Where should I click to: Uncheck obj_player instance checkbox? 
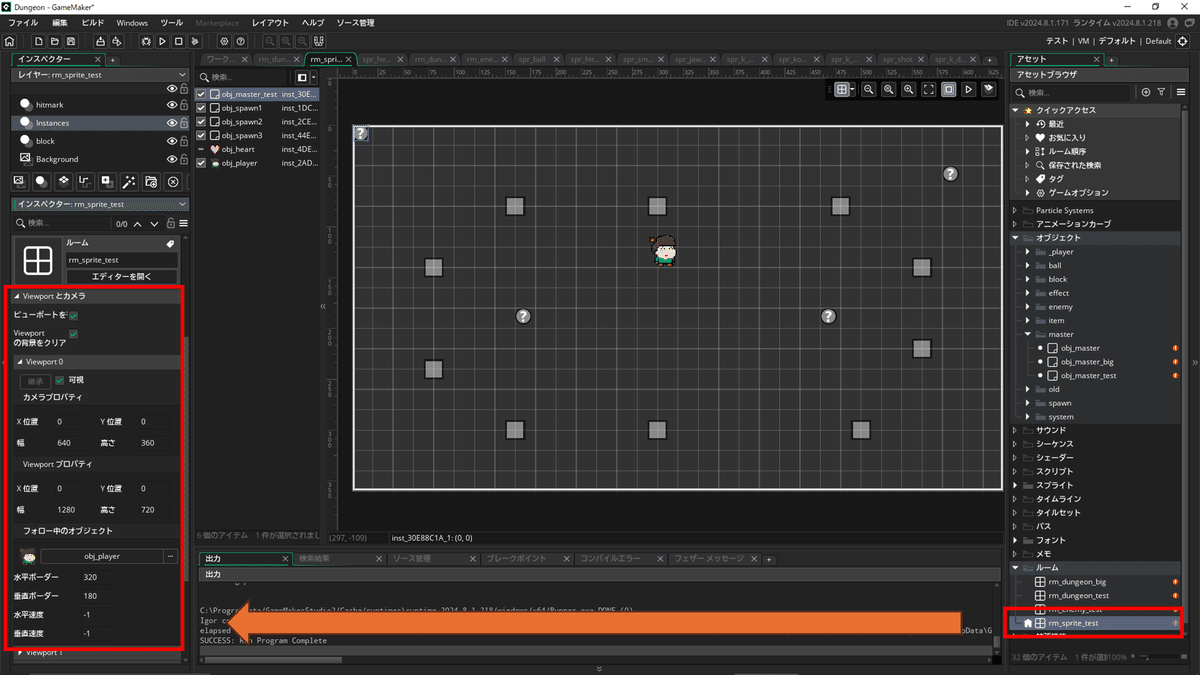pos(201,162)
